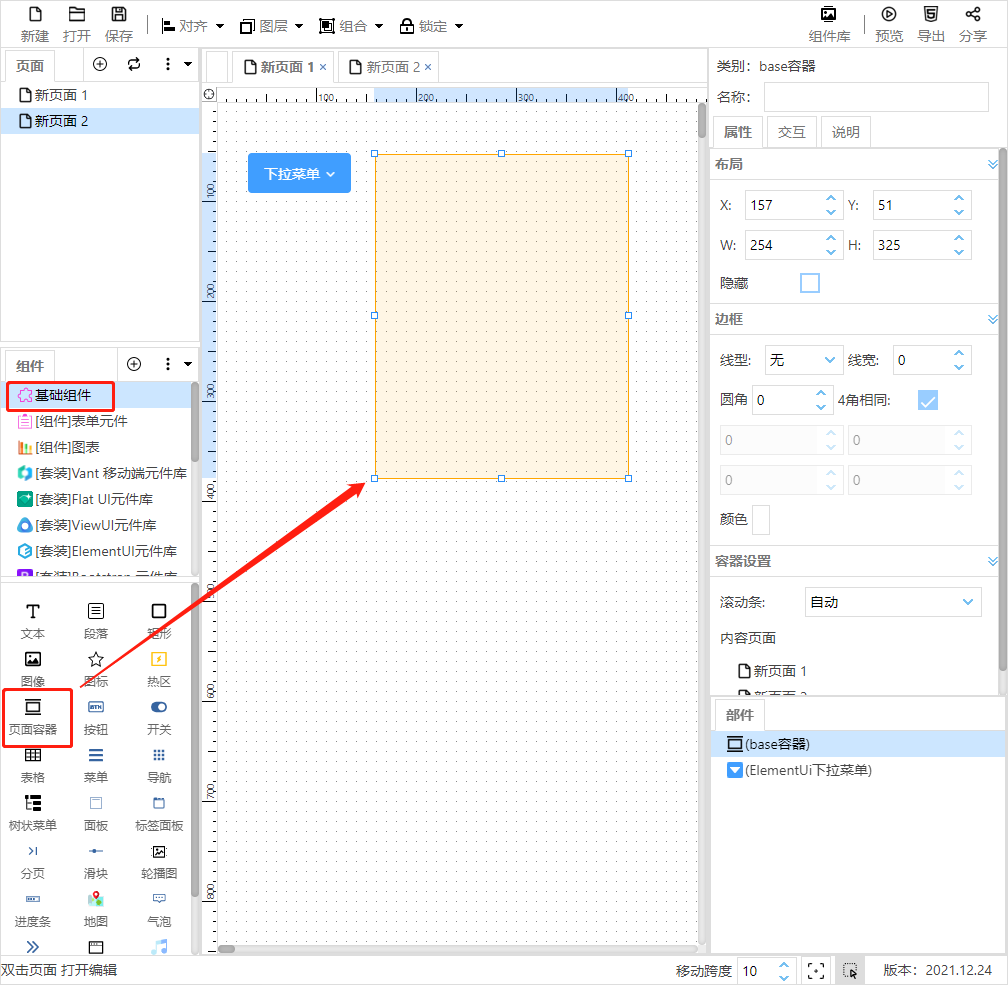The image size is (1008, 985).
Task: Switch to the 说明 description tab
Action: (845, 132)
